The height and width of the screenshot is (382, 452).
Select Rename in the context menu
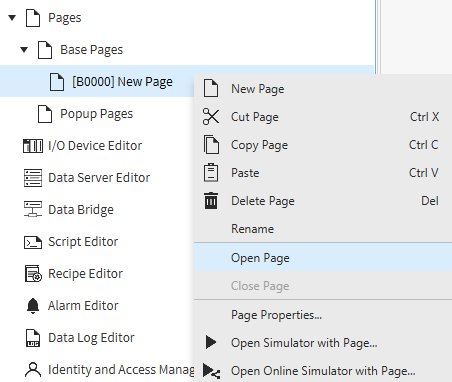point(323,229)
